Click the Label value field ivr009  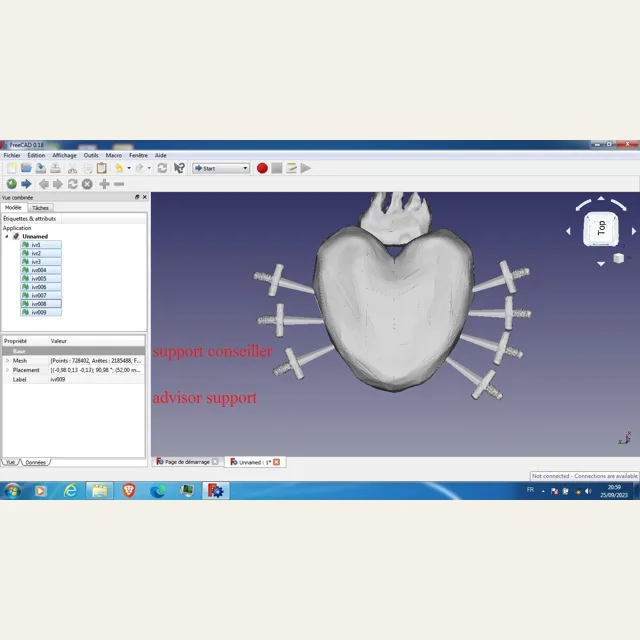[x=96, y=380]
